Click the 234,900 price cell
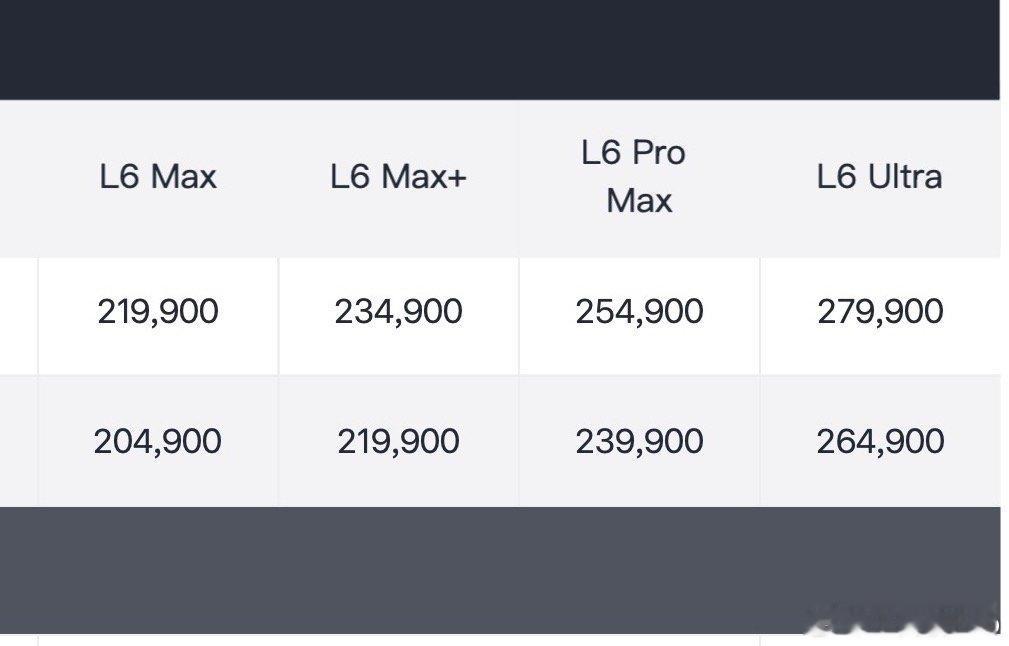This screenshot has width=1009, height=646. click(x=398, y=311)
